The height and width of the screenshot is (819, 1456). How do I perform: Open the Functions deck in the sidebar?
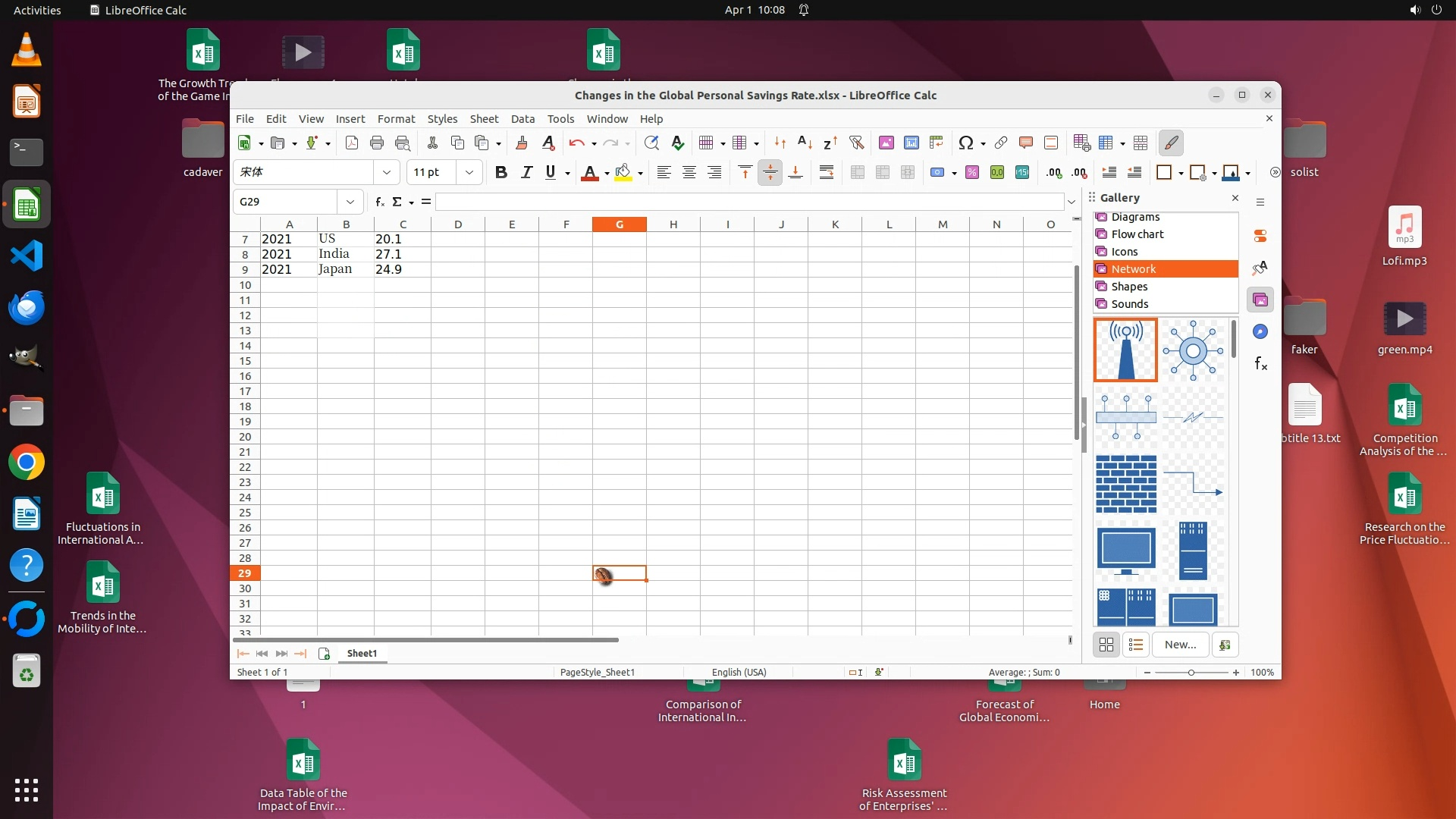tap(1260, 364)
